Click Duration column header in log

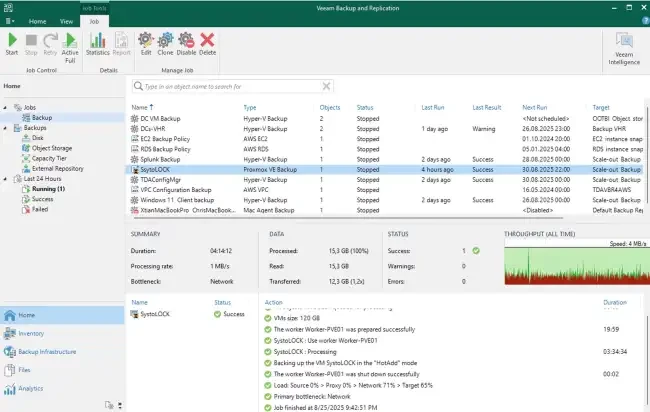point(615,303)
